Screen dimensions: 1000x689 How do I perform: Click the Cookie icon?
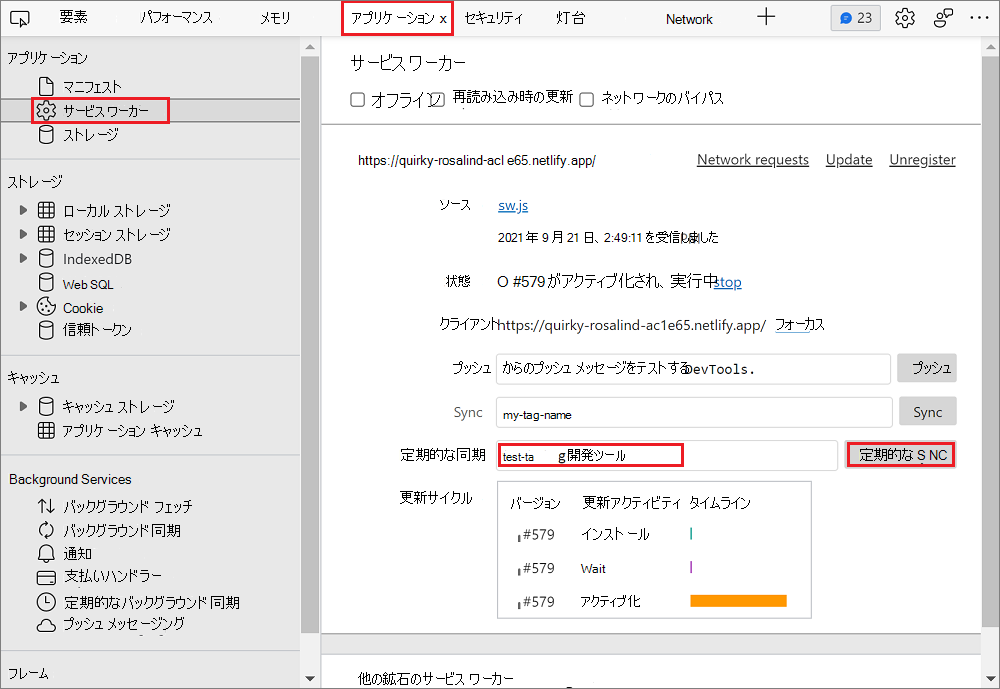click(46, 307)
